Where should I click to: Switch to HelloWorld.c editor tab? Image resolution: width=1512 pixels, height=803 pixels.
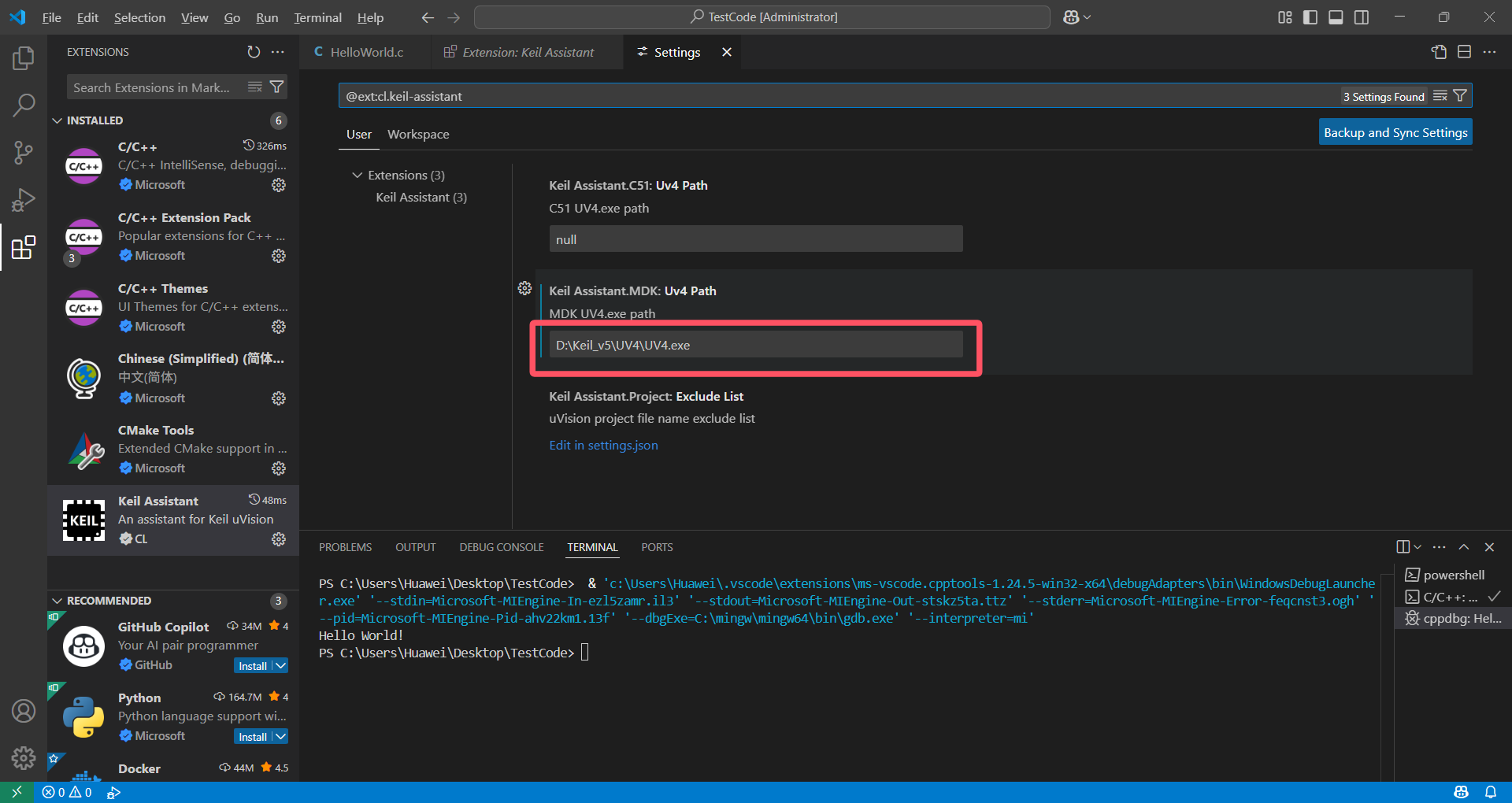[x=366, y=52]
